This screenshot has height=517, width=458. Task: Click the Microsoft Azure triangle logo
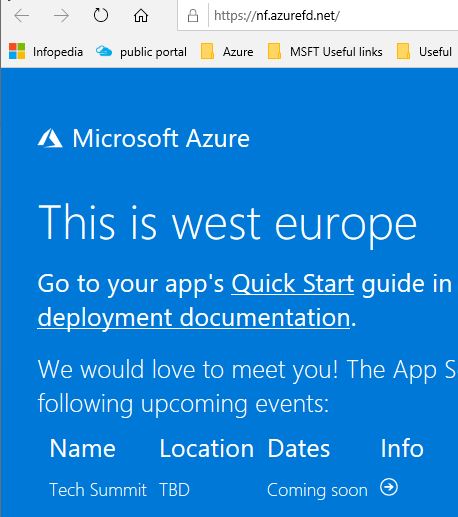[50, 138]
